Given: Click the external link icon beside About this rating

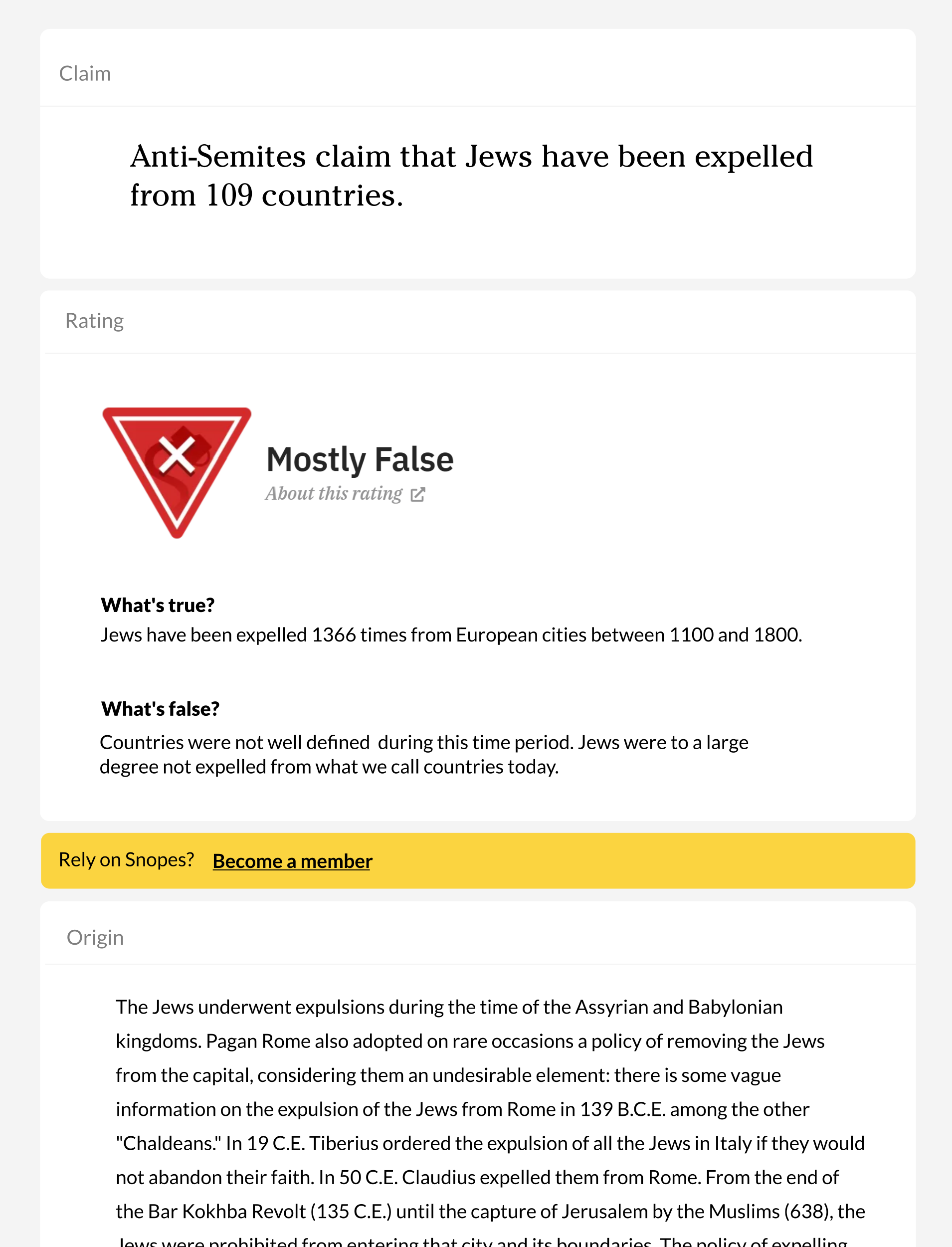Looking at the screenshot, I should point(417,495).
